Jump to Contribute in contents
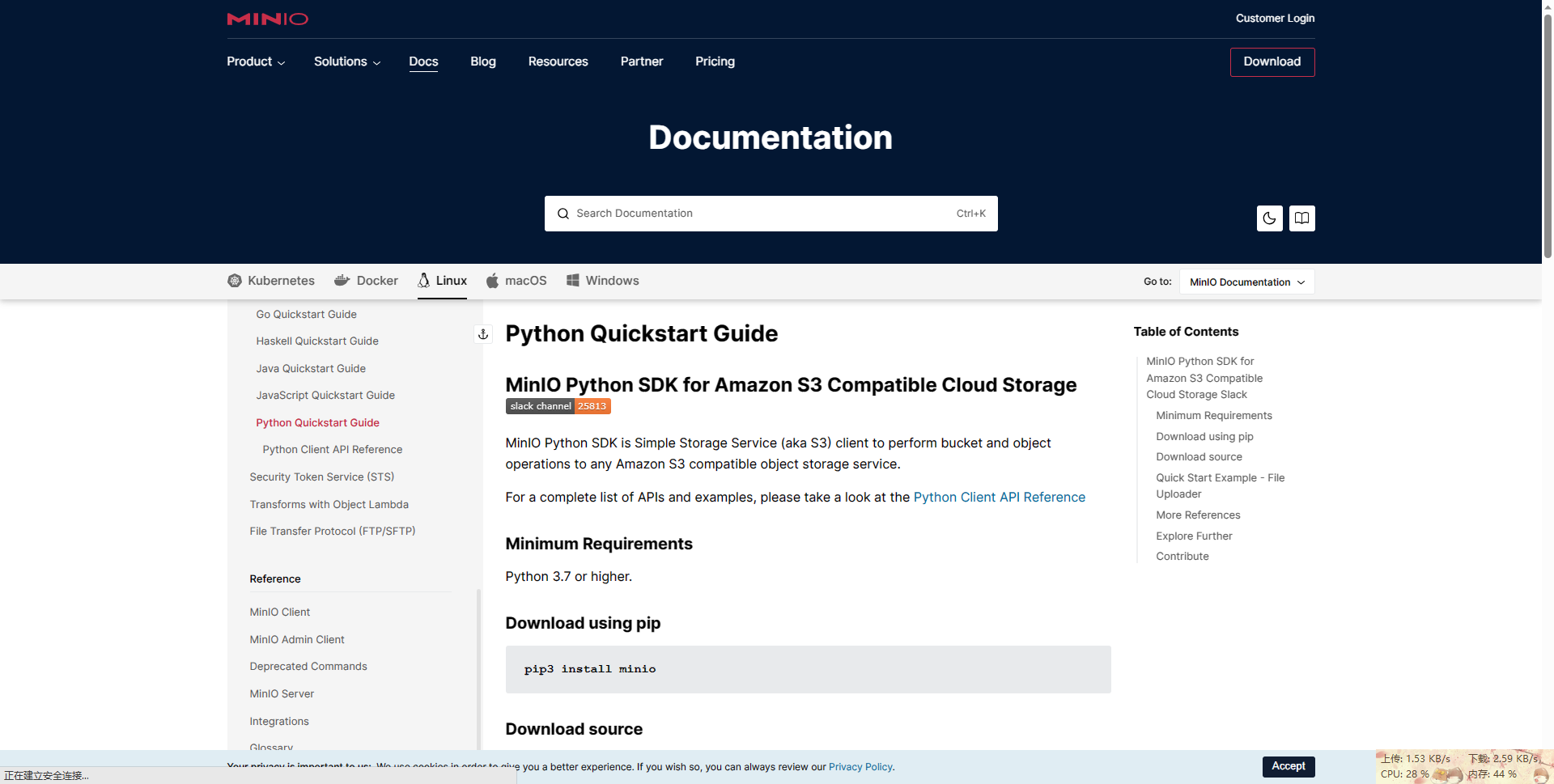 [1182, 557]
